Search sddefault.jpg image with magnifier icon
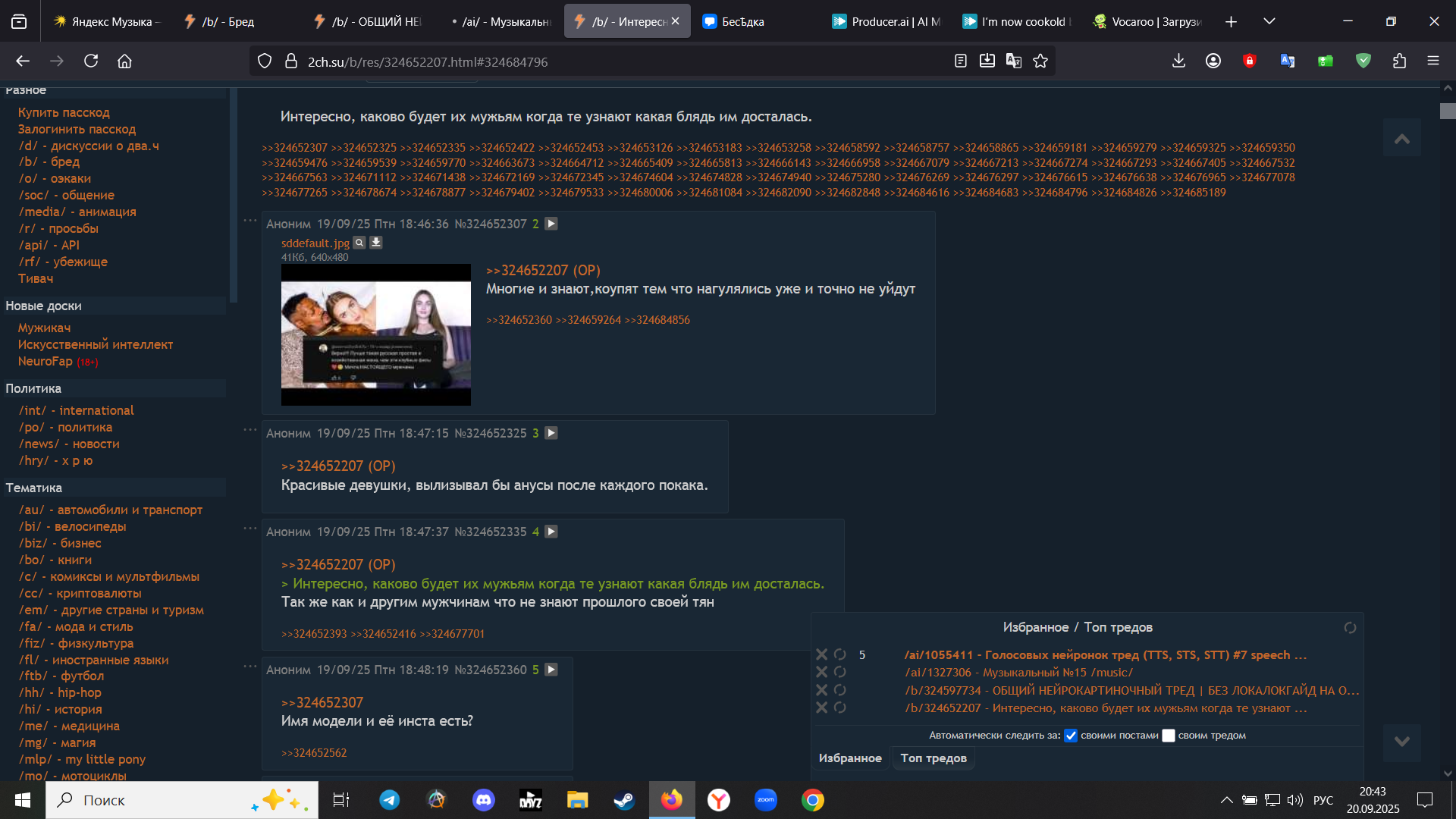1456x819 pixels. coord(359,243)
